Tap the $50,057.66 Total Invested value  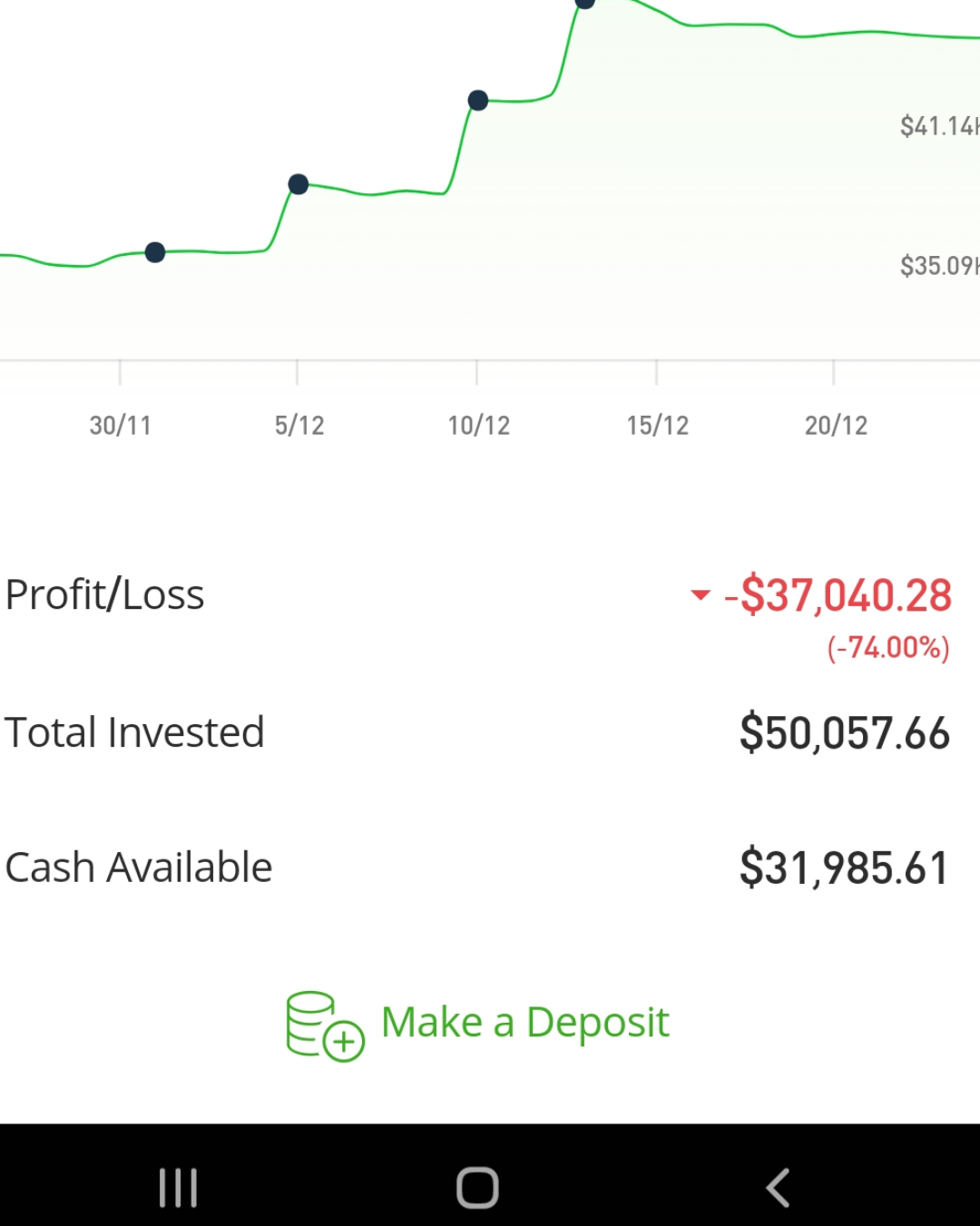pos(844,733)
